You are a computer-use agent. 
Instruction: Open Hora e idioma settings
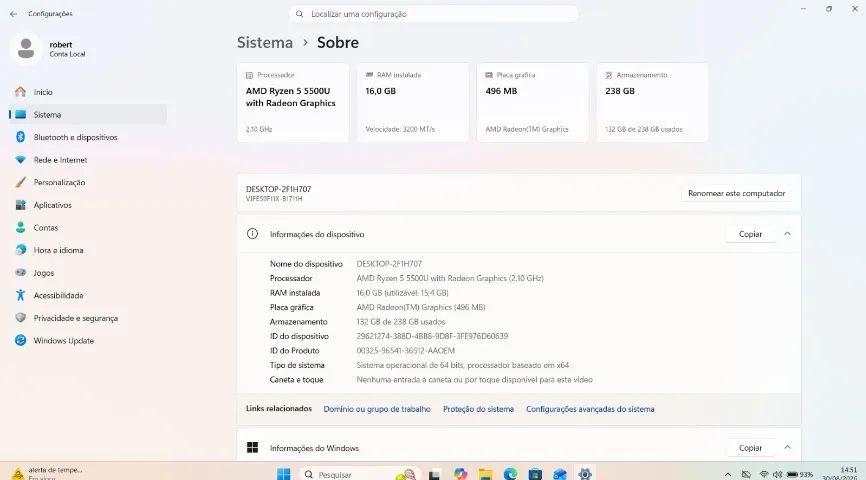88,250
